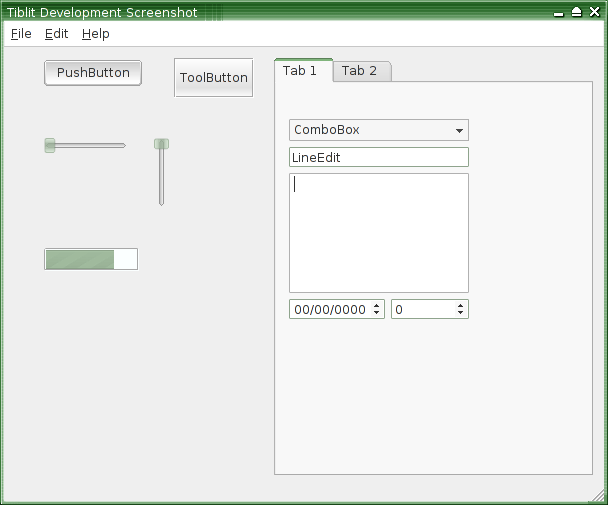Click the horizontal slider handle
Viewport: 608px width, 505px height.
pyautogui.click(x=50, y=145)
